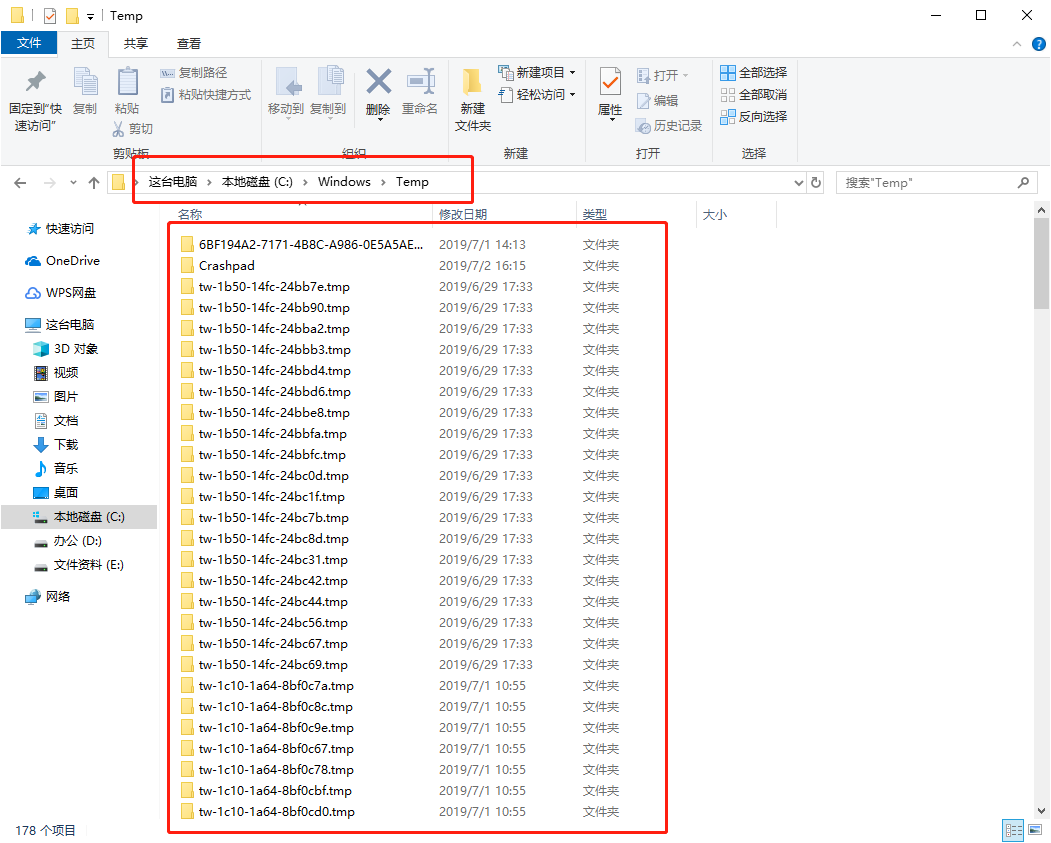
Task: Click the Pin to Quick Access icon
Action: [x=35, y=84]
